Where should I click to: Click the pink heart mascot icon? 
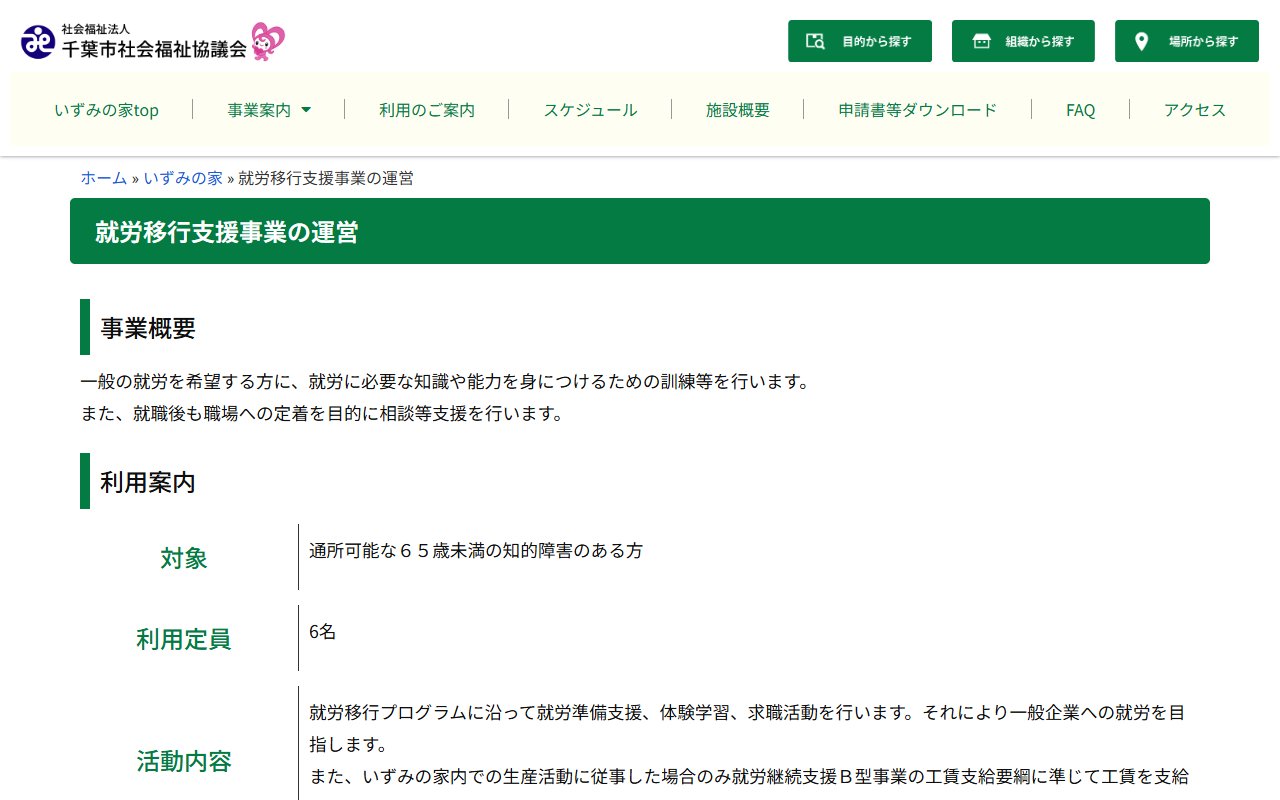tap(268, 41)
